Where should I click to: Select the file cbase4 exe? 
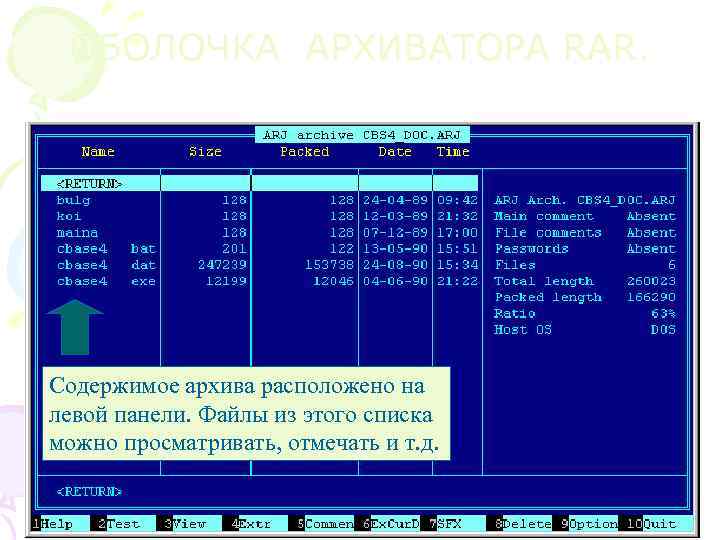coord(106,281)
